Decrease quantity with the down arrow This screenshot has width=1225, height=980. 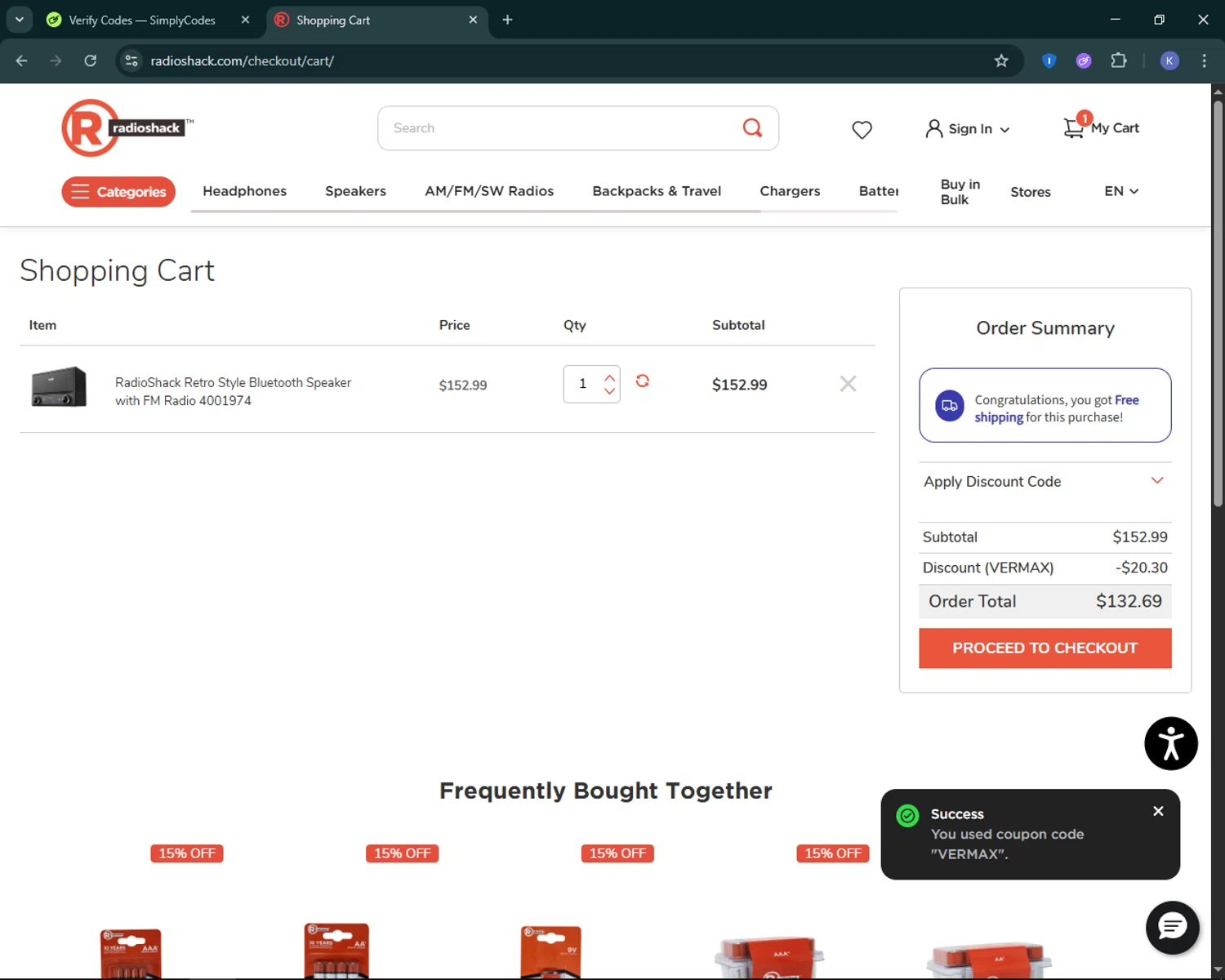click(x=609, y=391)
